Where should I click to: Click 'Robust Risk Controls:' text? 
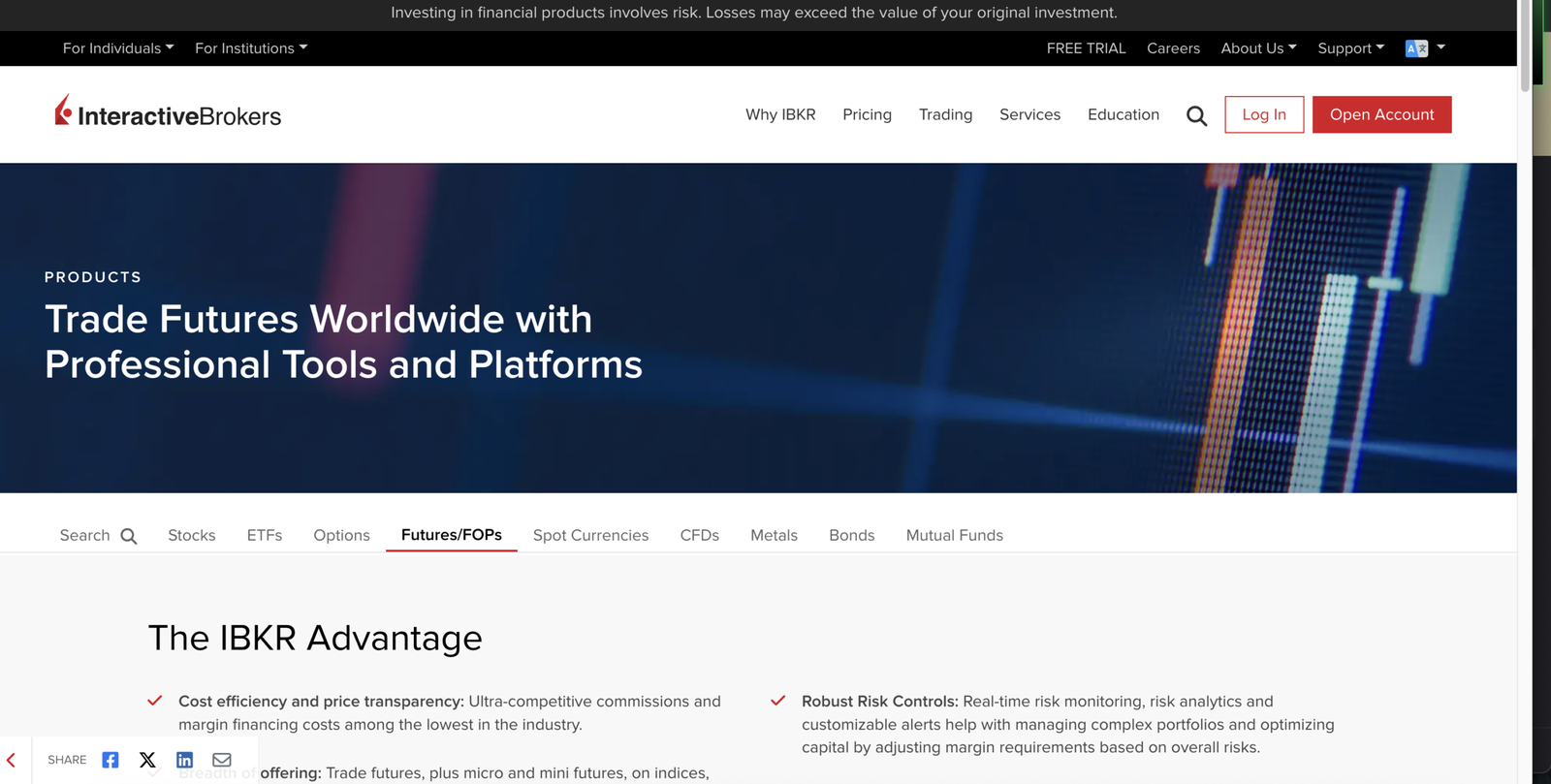coord(880,702)
